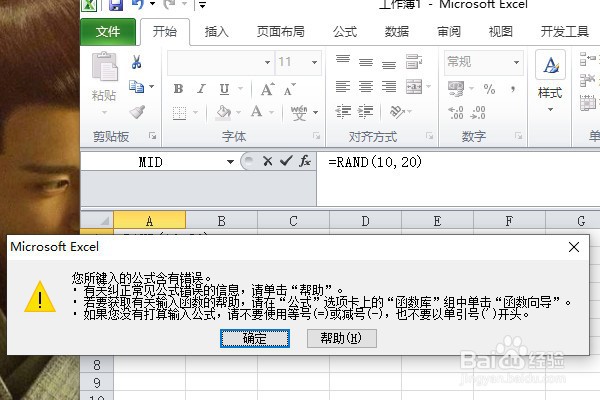
Task: Switch to the 公式 (Formulas) tab
Action: [x=345, y=31]
